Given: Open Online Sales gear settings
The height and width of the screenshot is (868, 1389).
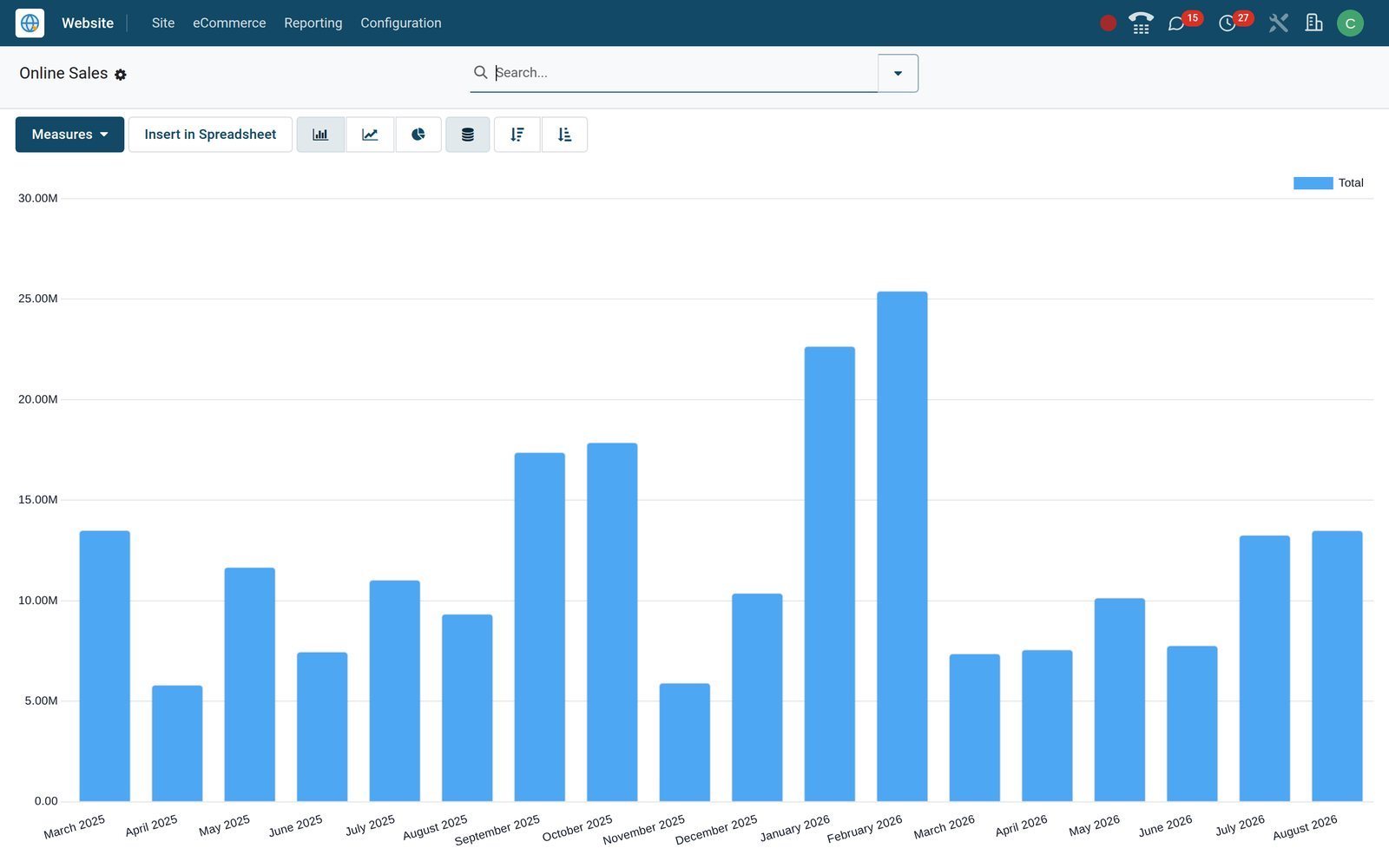Looking at the screenshot, I should tap(121, 75).
